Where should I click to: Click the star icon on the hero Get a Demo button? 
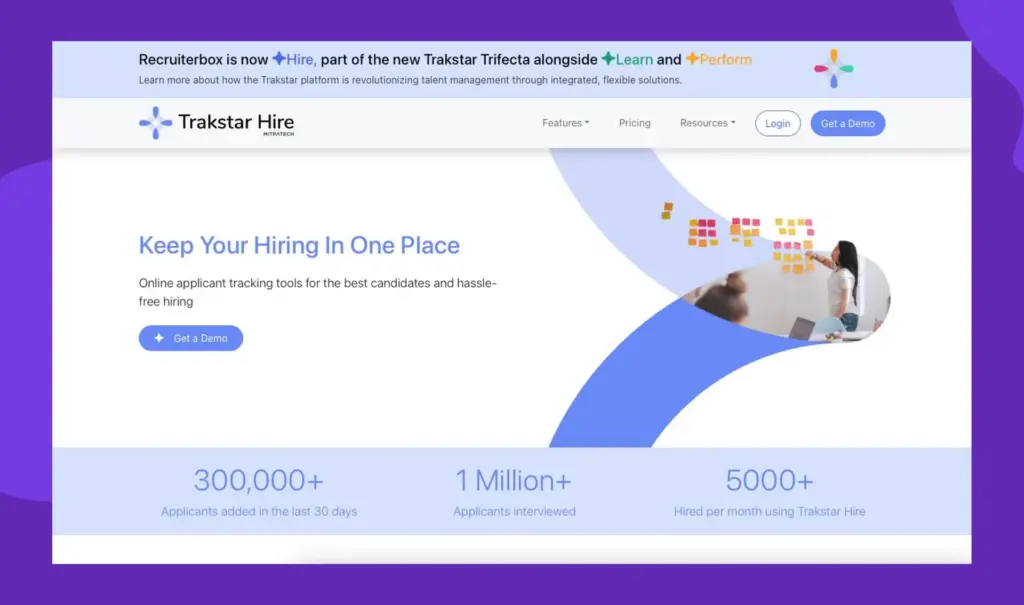coord(159,338)
